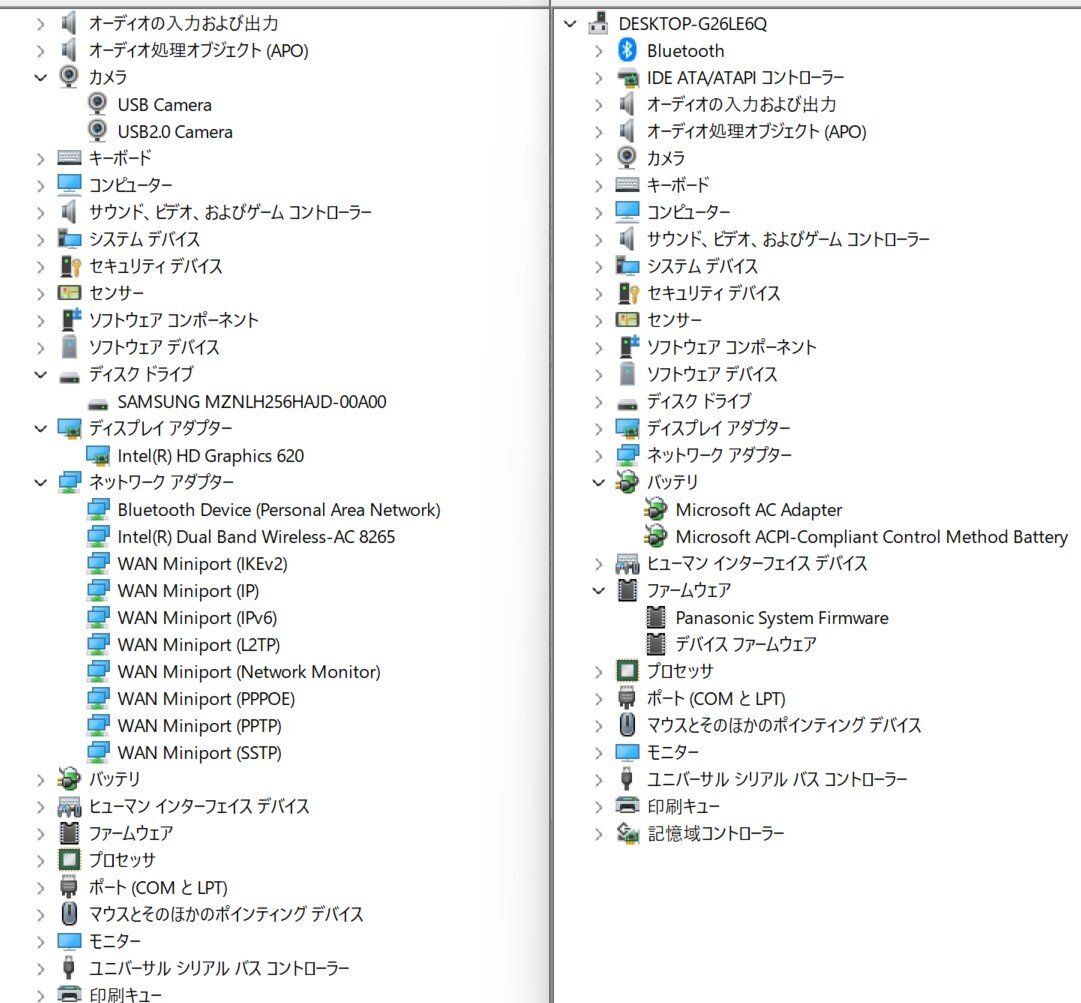Select WAN Miniport (L2TP) entry
Viewport: 1081px width, 1003px height.
[x=199, y=645]
